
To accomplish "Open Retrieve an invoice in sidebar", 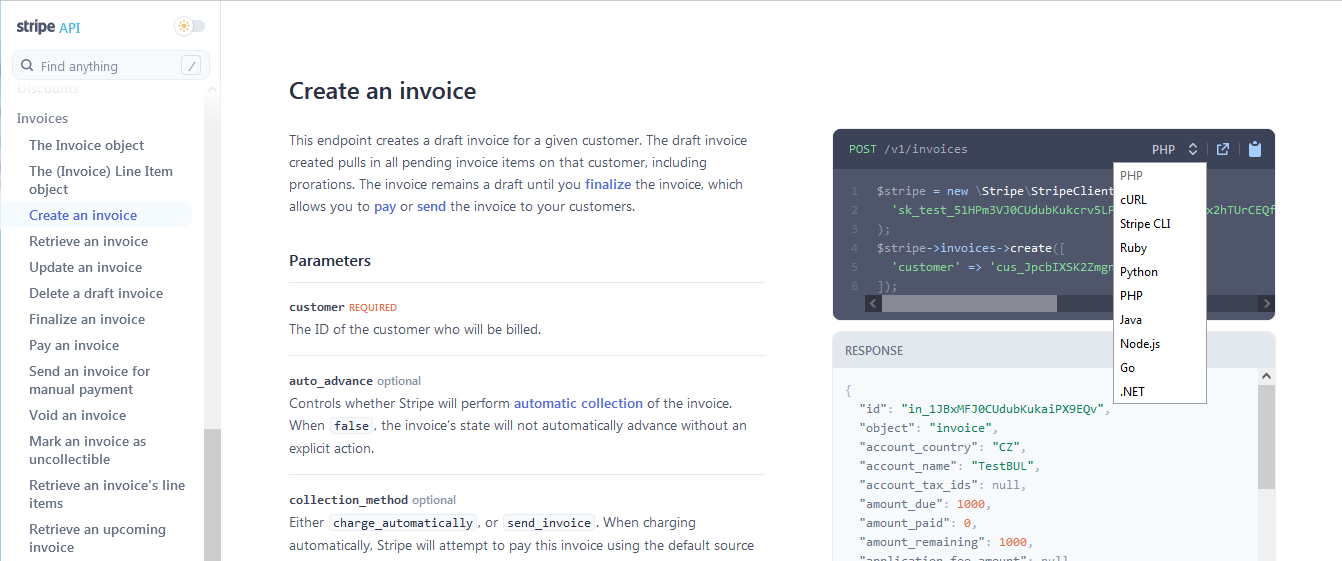I will tap(88, 241).
